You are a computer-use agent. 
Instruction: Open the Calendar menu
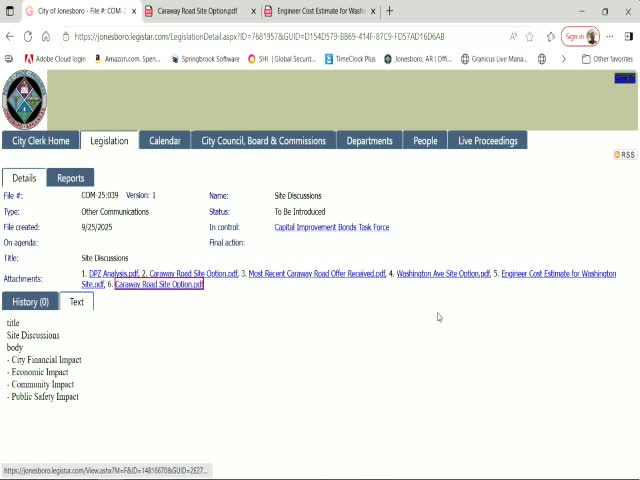point(164,141)
